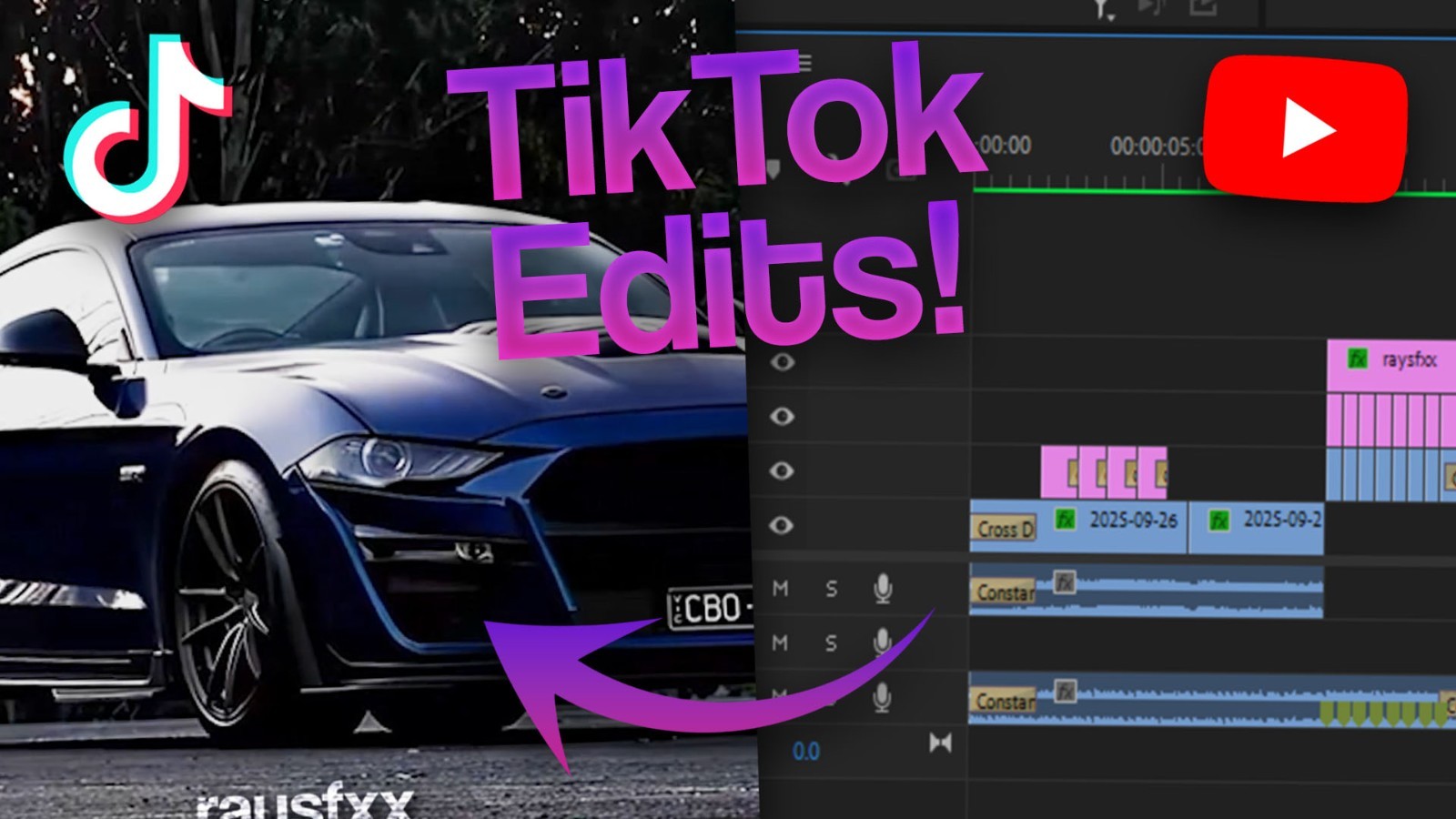Enable voice-over mic on bottom audio track
Image resolution: width=1456 pixels, height=819 pixels.
pyautogui.click(x=882, y=698)
